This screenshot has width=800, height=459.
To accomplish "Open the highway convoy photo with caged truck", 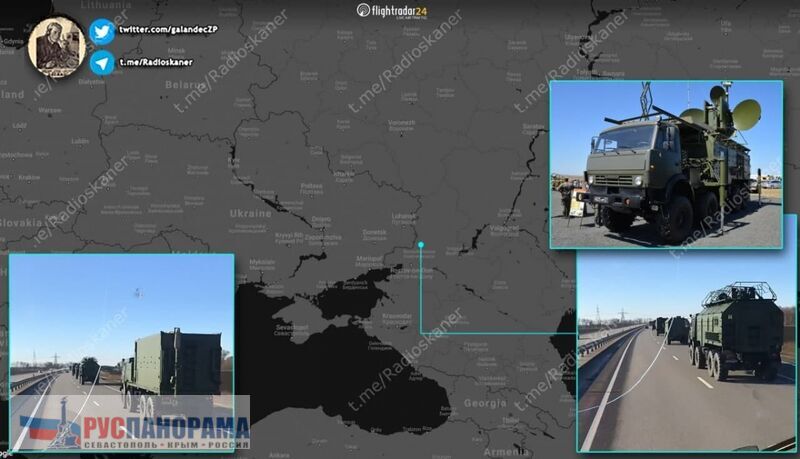I will pos(687,351).
